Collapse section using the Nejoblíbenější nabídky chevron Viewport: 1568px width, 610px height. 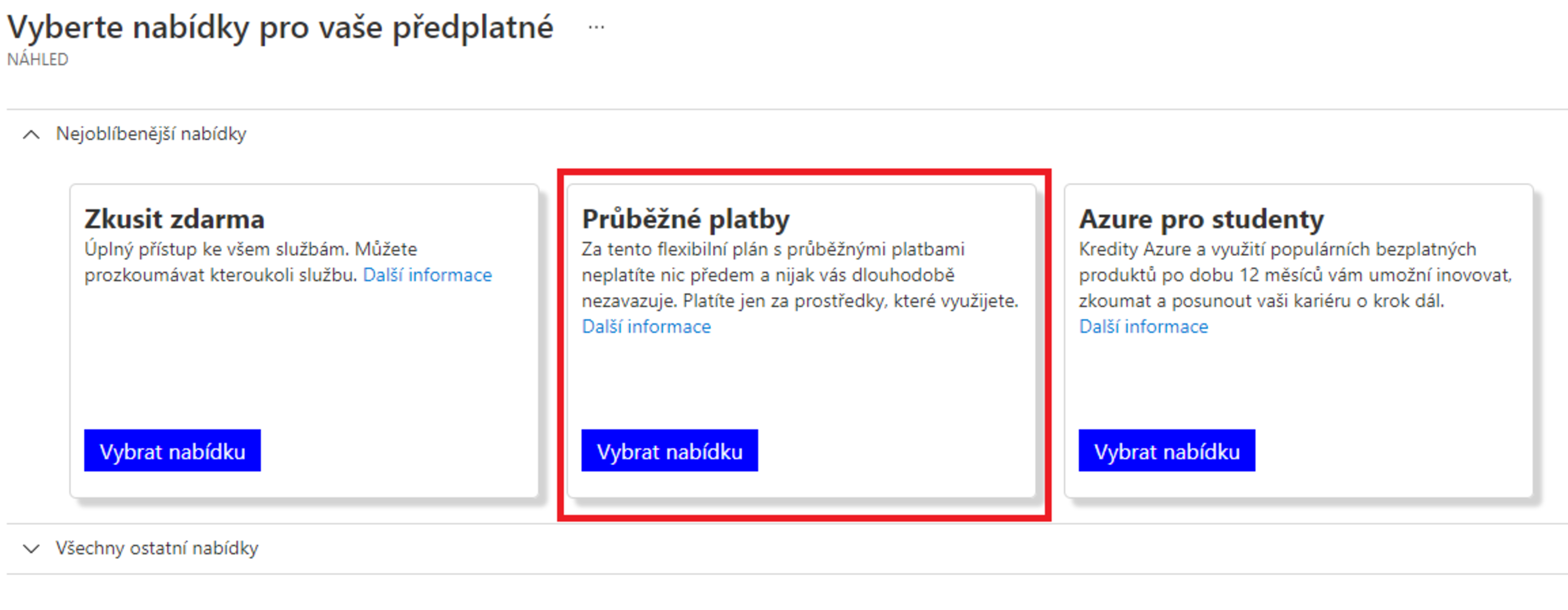point(31,134)
